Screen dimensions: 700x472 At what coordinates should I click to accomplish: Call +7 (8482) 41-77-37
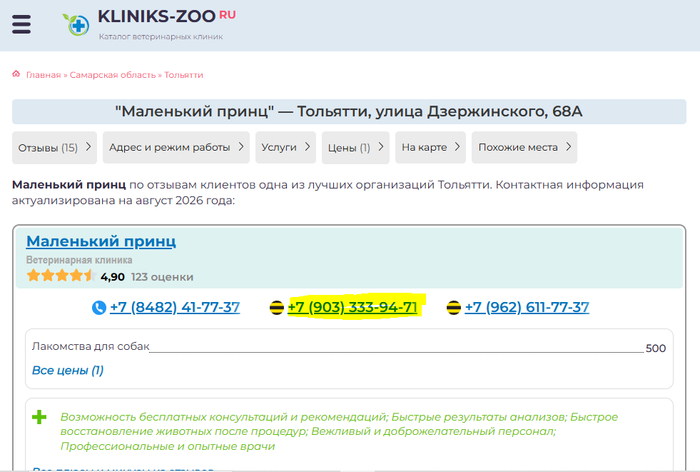pos(175,307)
